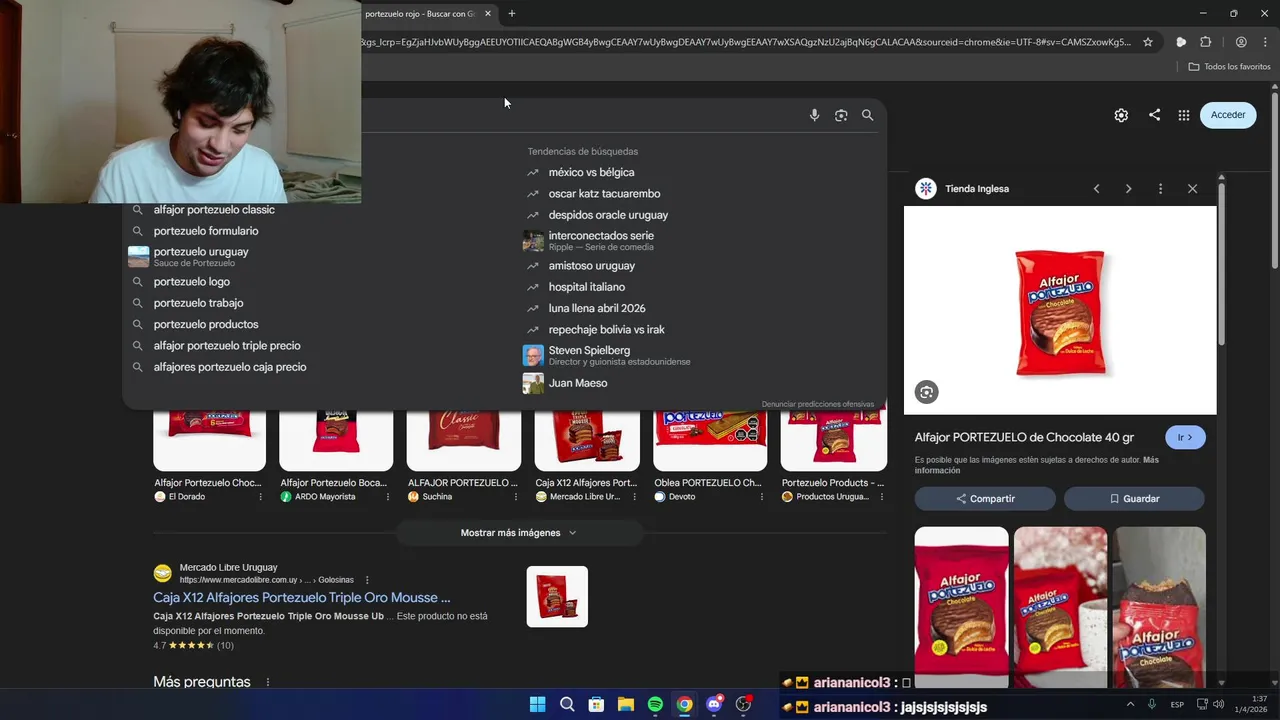Go to next image in preview panel

(x=1128, y=189)
